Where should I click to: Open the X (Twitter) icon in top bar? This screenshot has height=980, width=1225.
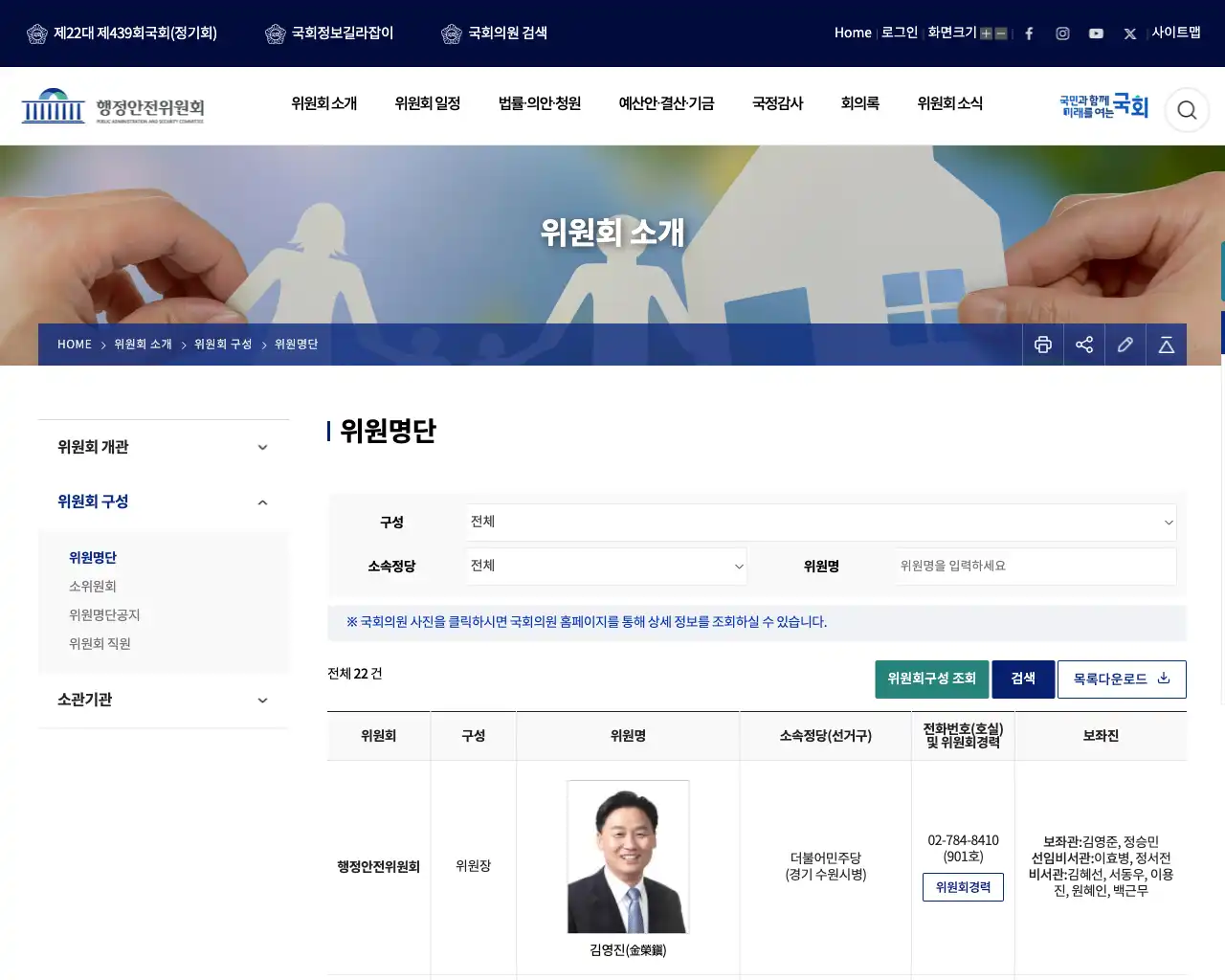point(1129,33)
